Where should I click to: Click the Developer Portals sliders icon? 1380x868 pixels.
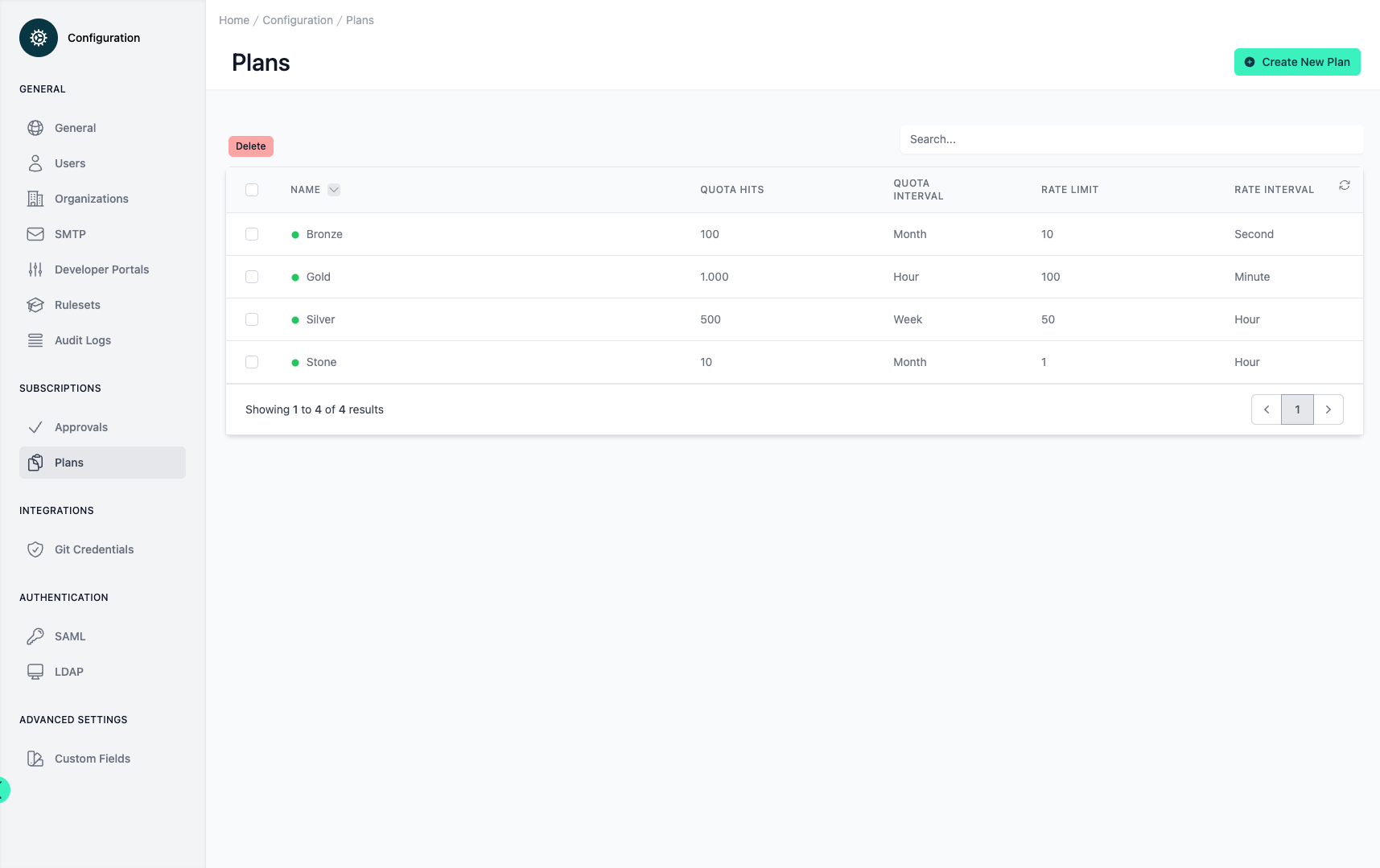click(x=35, y=269)
